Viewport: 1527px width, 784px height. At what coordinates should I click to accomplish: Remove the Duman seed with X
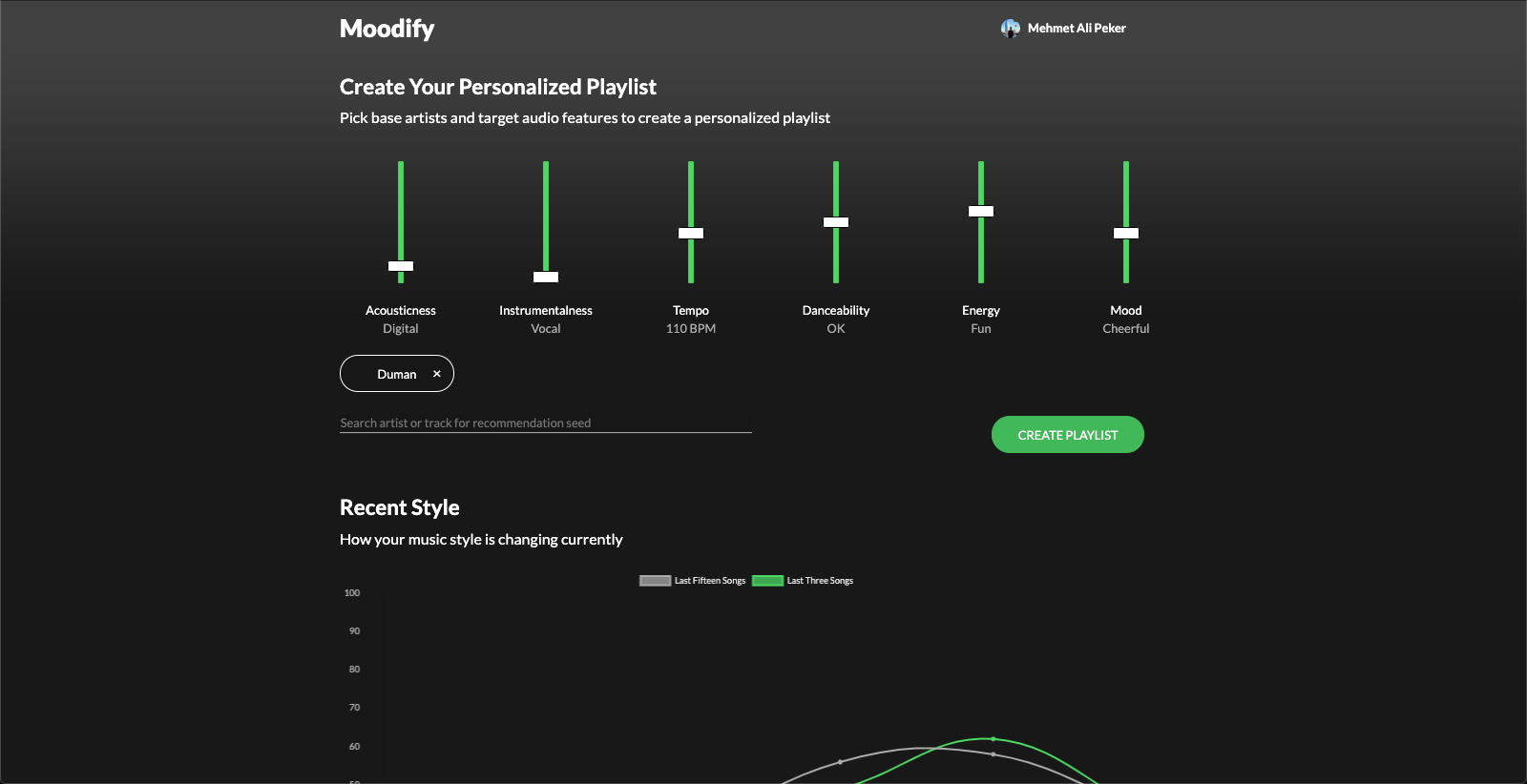437,374
